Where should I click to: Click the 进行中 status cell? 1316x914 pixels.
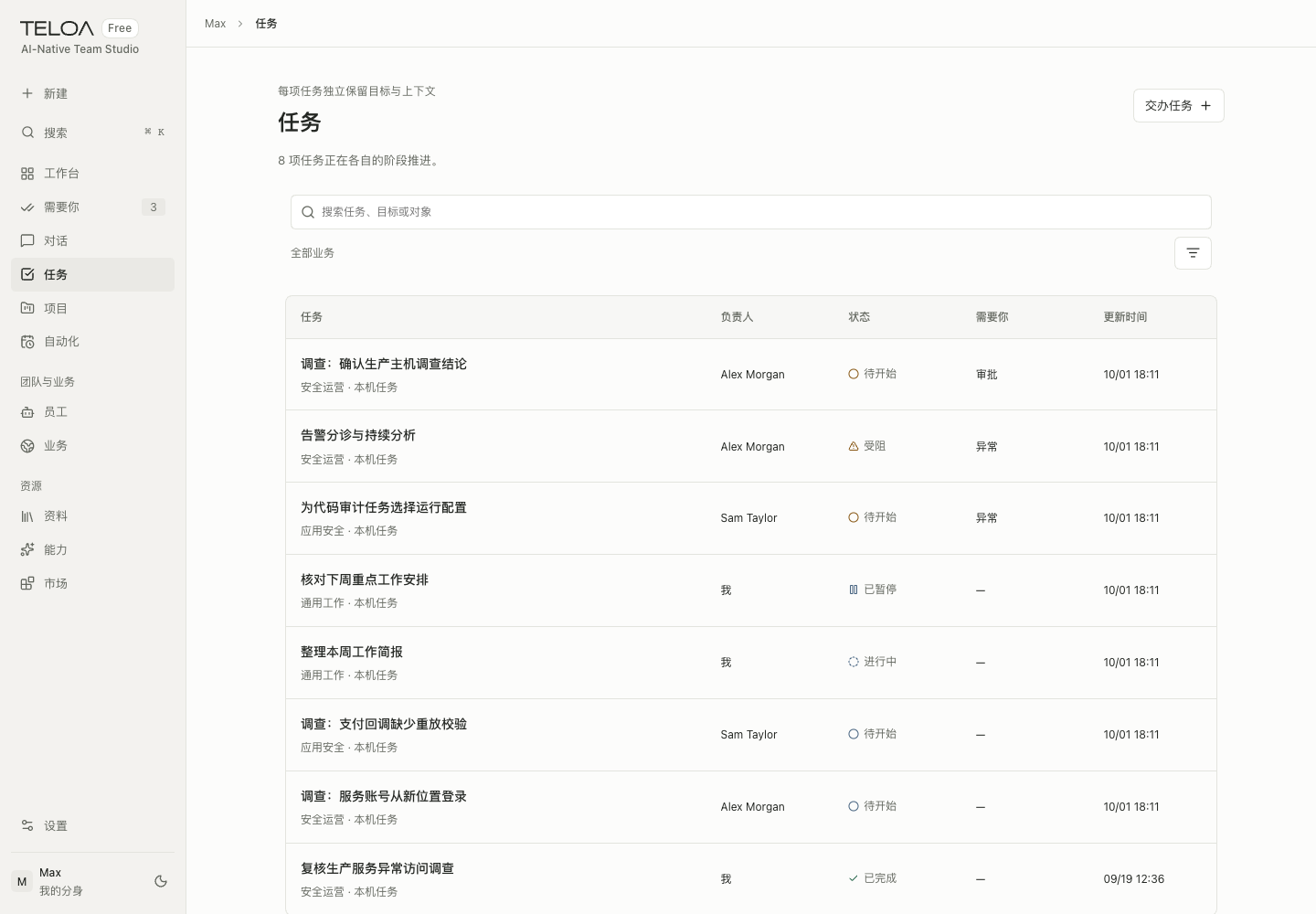click(873, 662)
